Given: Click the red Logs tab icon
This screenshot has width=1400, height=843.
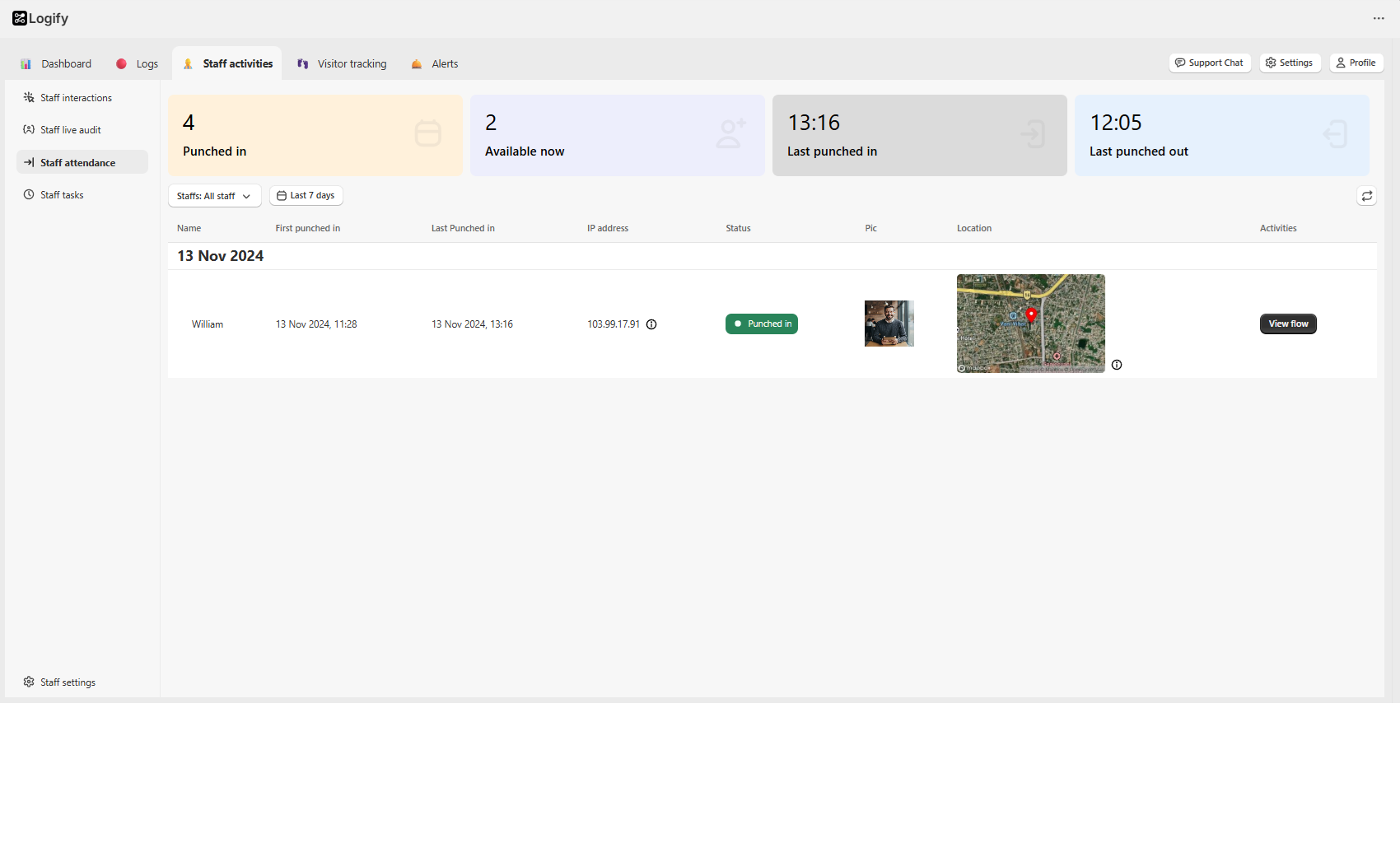Looking at the screenshot, I should 121,63.
